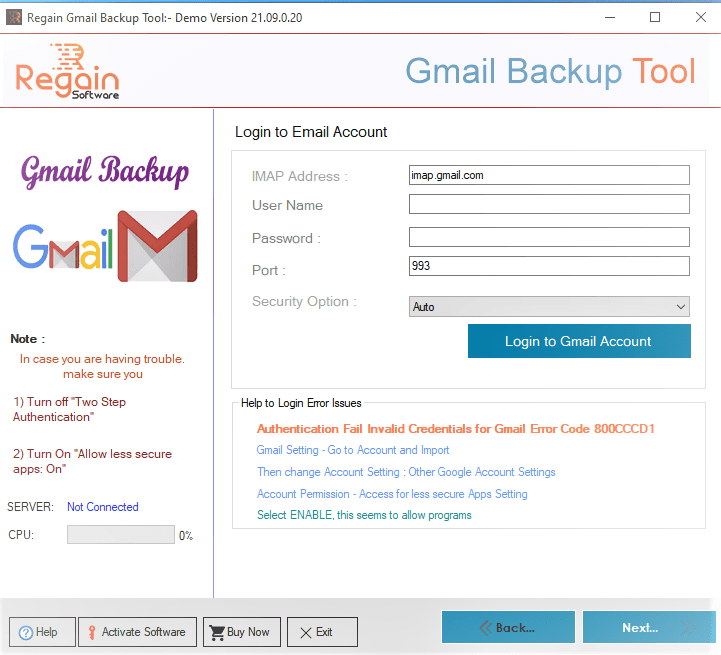Click the Security Option label
The width and height of the screenshot is (721, 655).
[304, 302]
